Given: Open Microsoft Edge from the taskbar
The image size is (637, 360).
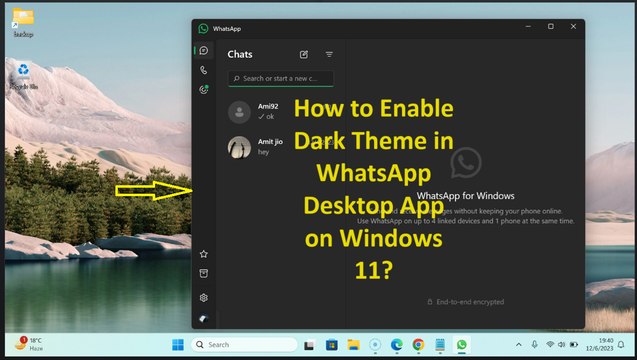Looking at the screenshot, I should click(396, 345).
